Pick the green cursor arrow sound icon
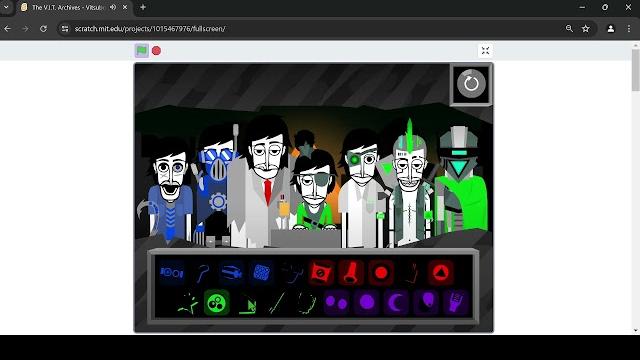640x360 pixels. pyautogui.click(x=247, y=303)
